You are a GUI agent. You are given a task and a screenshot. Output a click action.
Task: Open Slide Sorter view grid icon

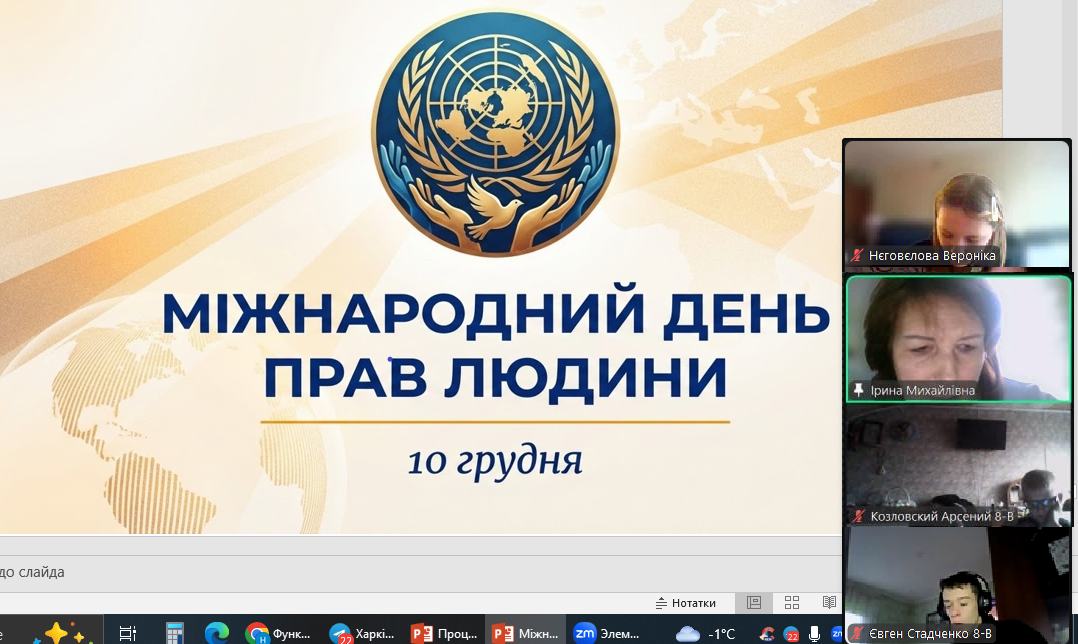[x=792, y=603]
